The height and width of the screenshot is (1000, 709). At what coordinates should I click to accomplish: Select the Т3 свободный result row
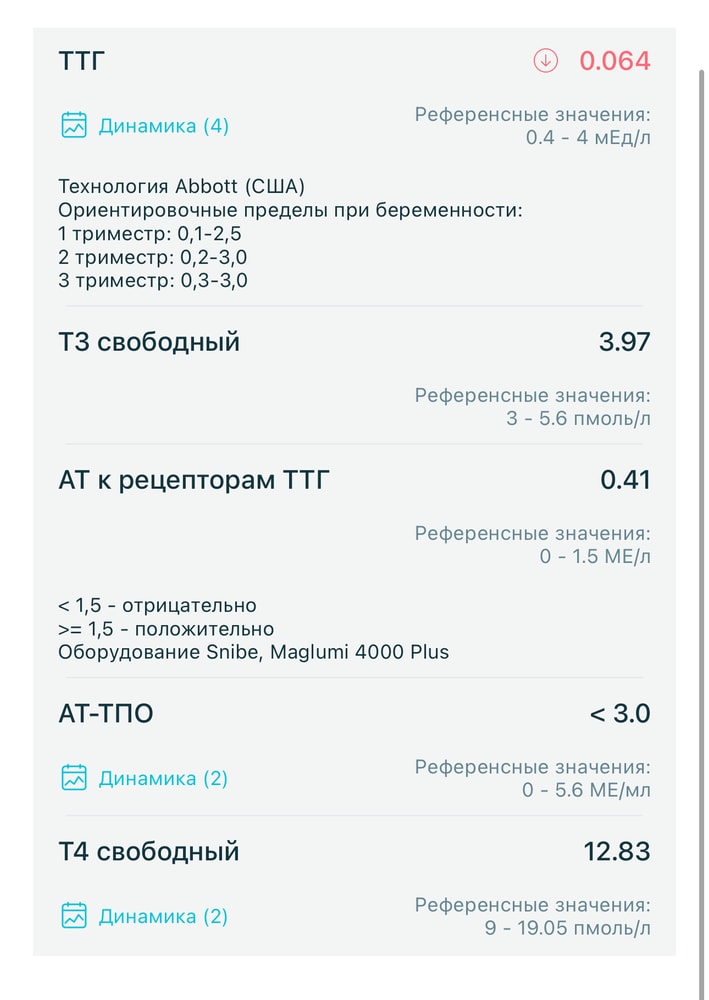point(150,341)
